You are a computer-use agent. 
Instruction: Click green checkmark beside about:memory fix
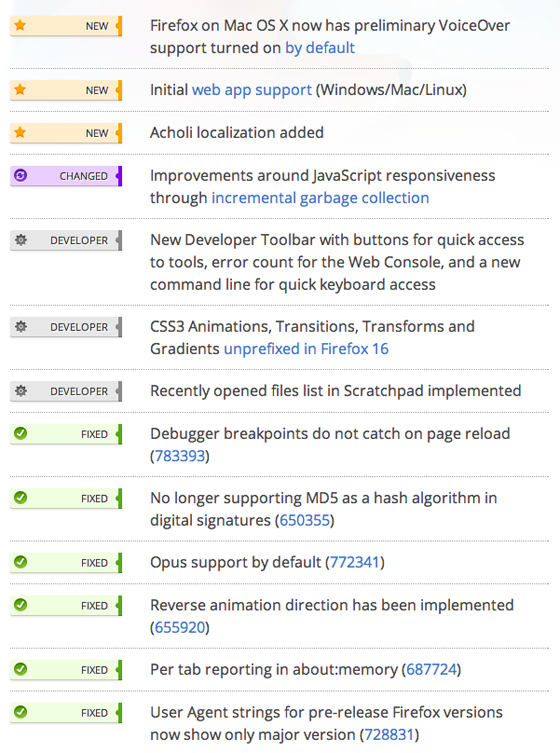20,669
